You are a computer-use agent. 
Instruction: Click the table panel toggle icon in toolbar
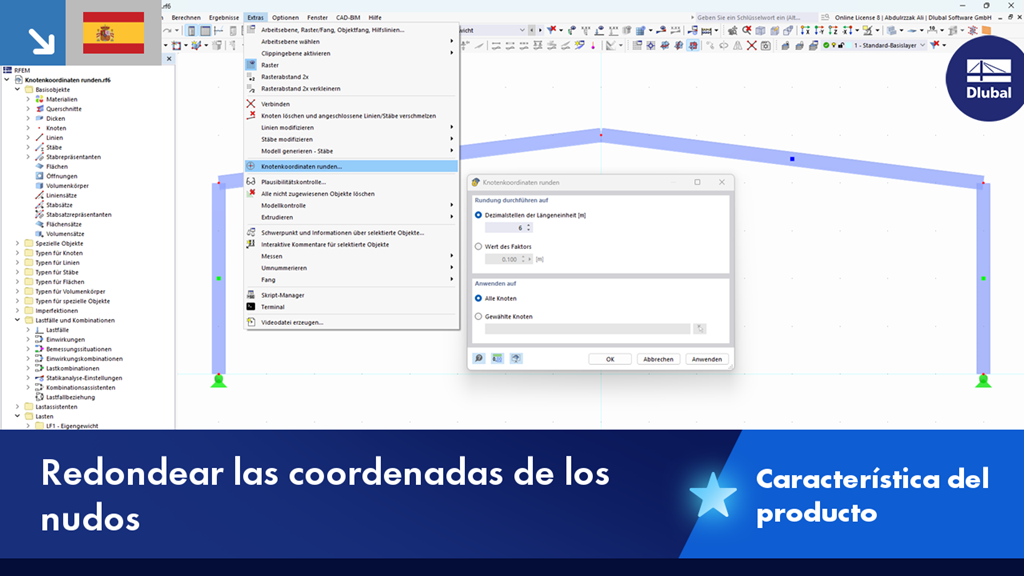click(x=205, y=31)
